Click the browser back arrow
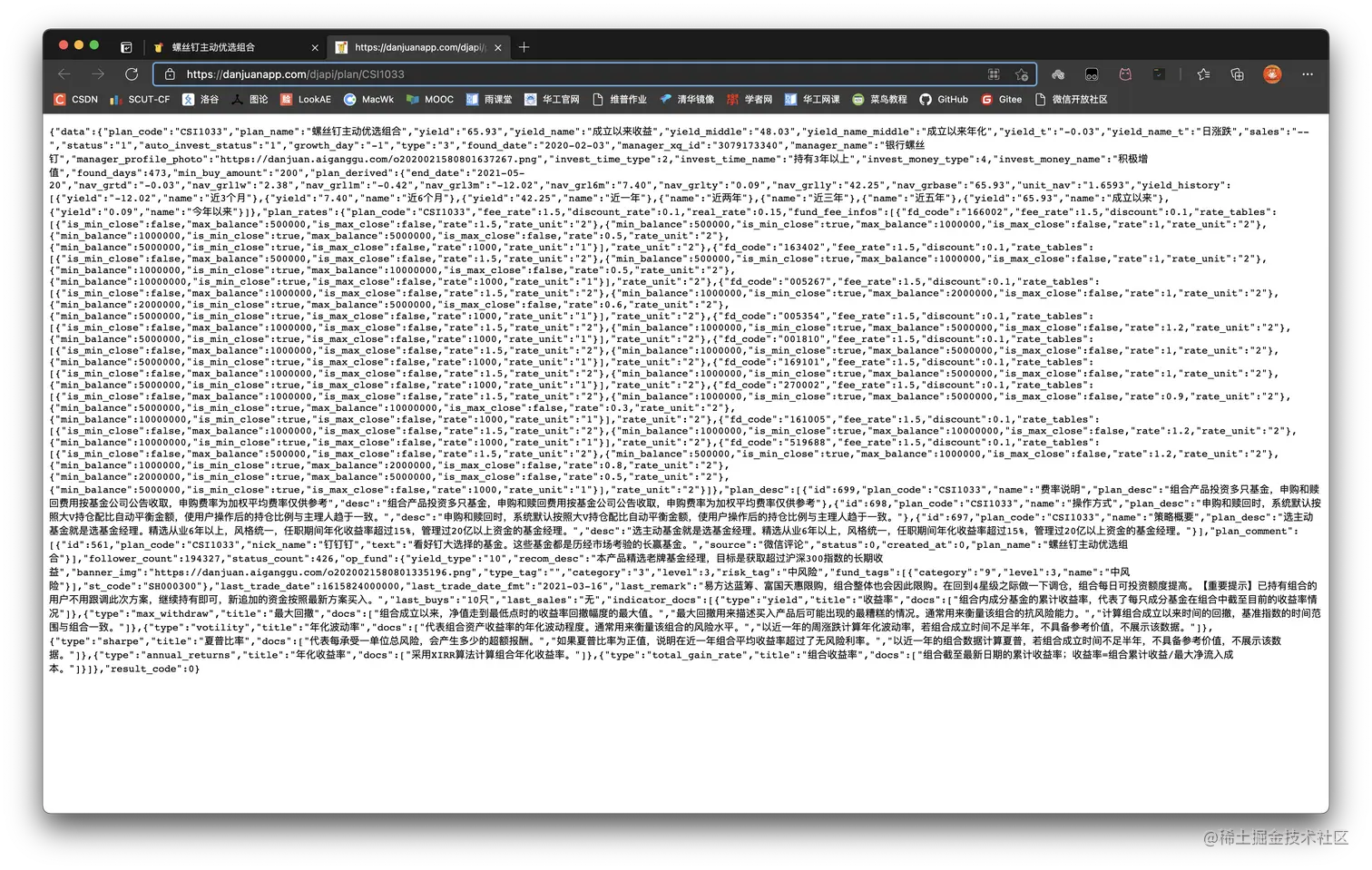The height and width of the screenshot is (870, 1372). coord(64,74)
